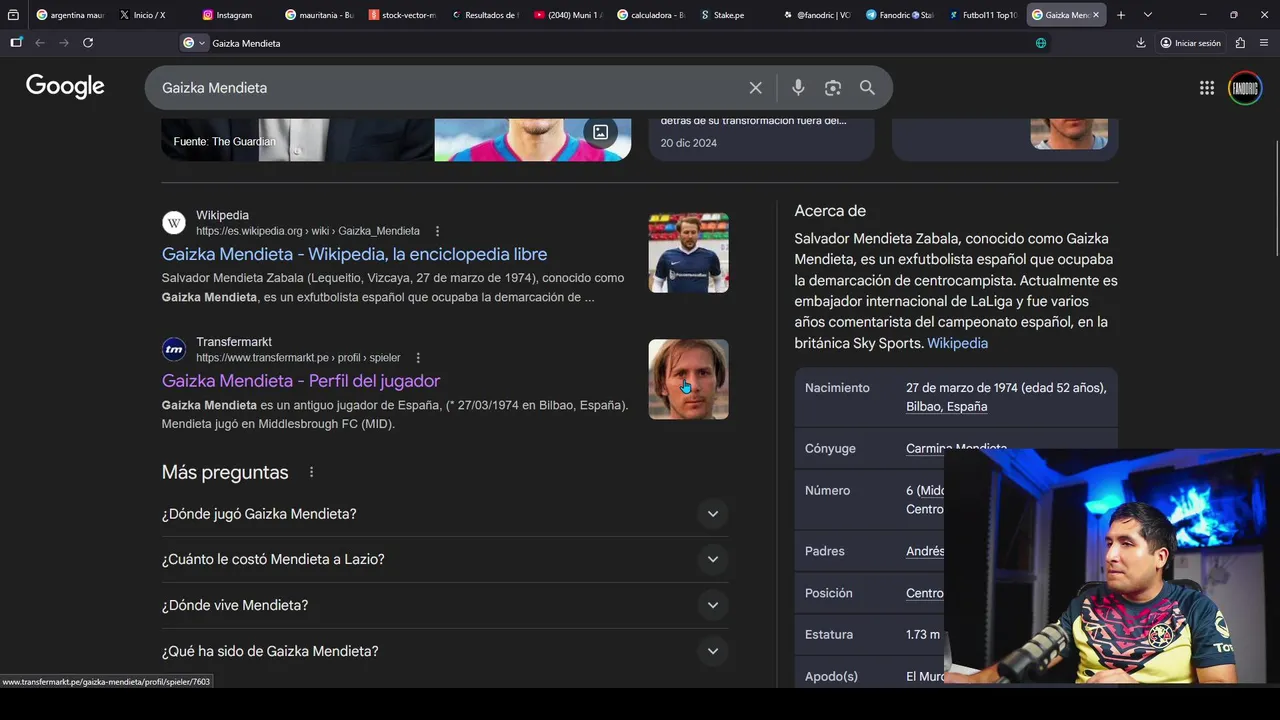This screenshot has height=720, width=1280.
Task: Open the browser downloads icon
Action: coord(1141,43)
